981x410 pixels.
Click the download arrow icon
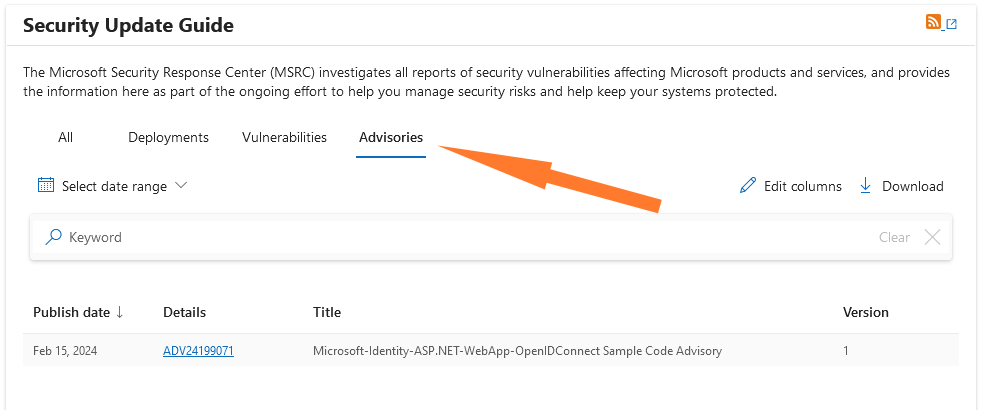[x=866, y=186]
